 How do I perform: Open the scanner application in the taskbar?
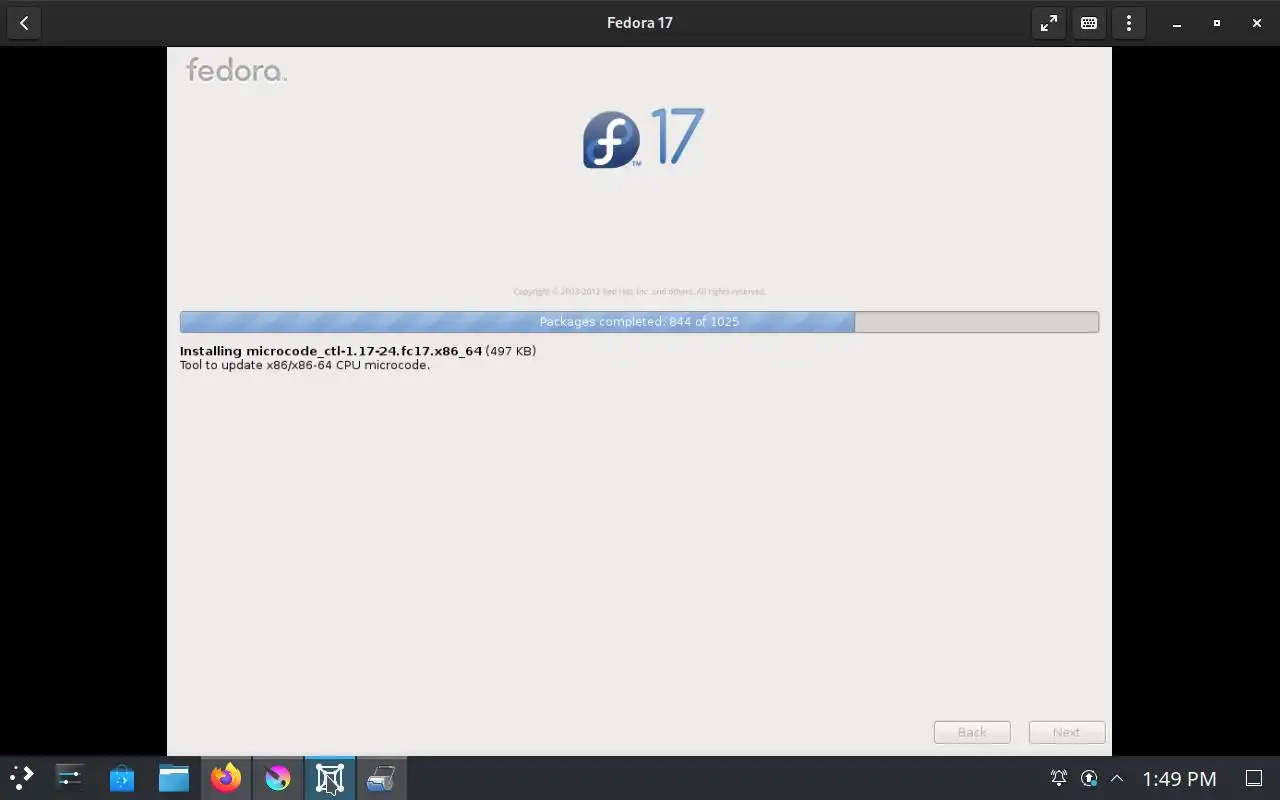(381, 778)
